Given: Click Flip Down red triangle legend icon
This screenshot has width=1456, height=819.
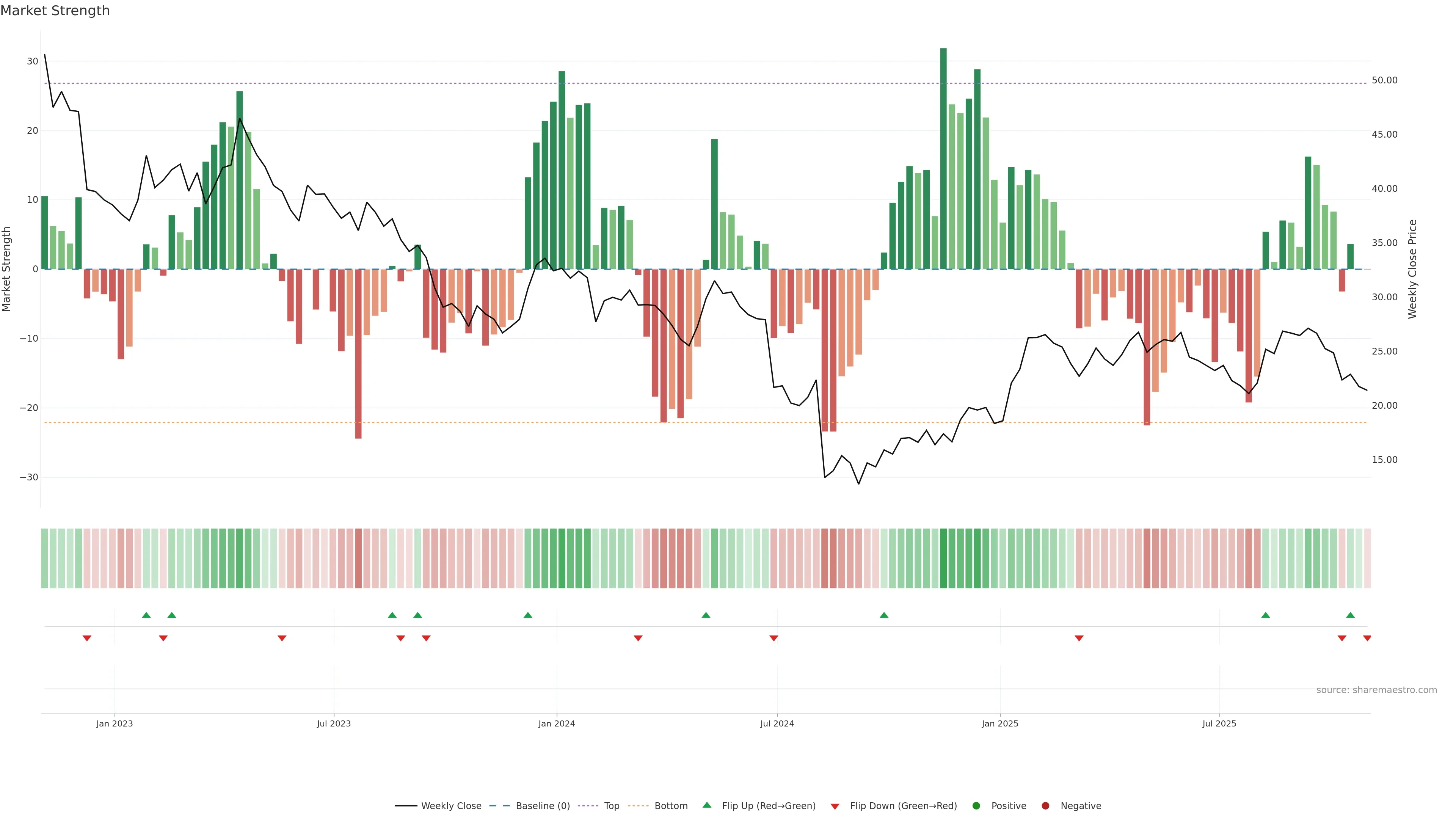Looking at the screenshot, I should [835, 806].
